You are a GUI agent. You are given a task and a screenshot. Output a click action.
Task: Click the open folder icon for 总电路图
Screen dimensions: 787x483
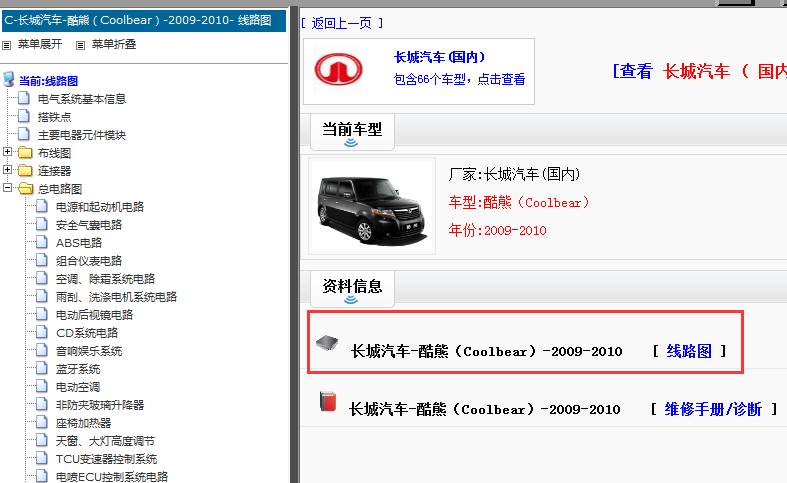coord(26,189)
